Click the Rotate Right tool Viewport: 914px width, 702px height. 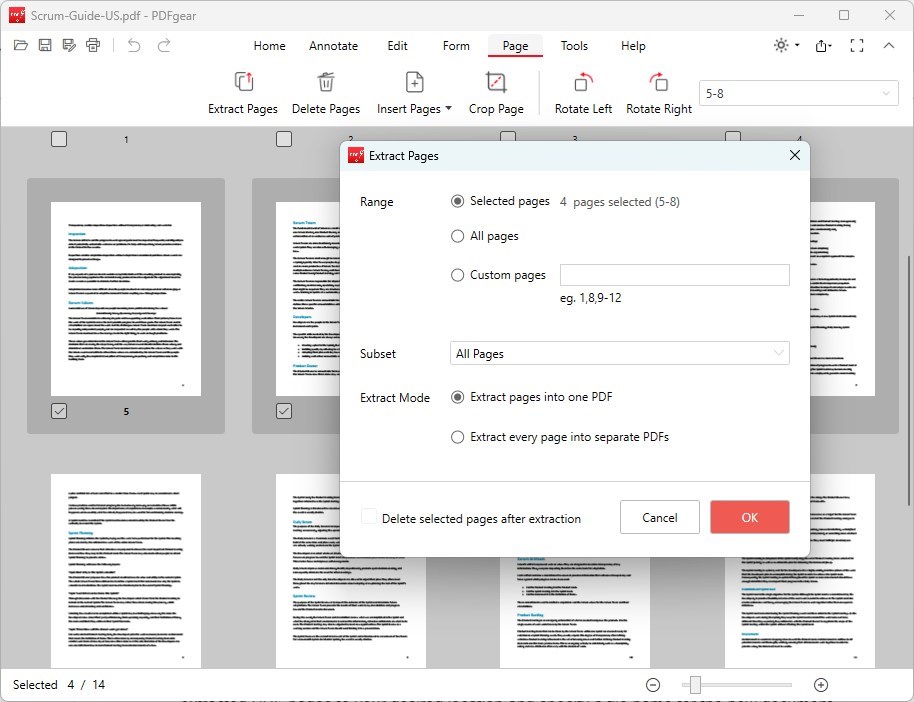pos(658,90)
